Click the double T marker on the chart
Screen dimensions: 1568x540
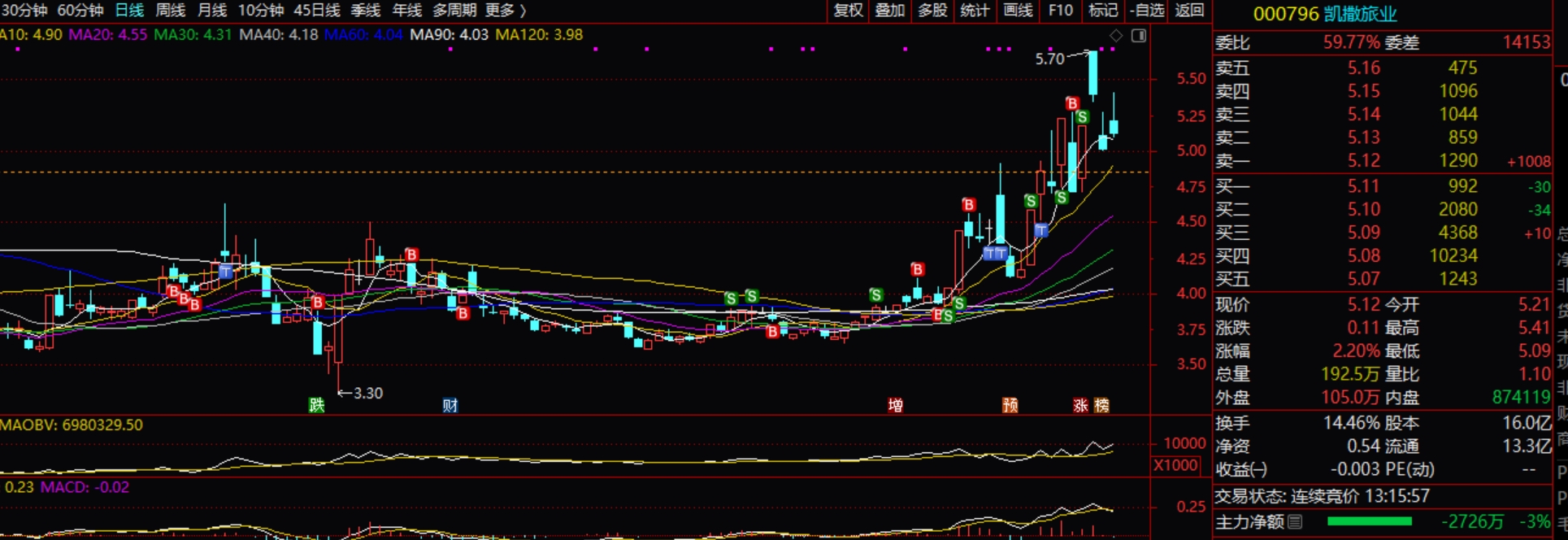coord(995,254)
